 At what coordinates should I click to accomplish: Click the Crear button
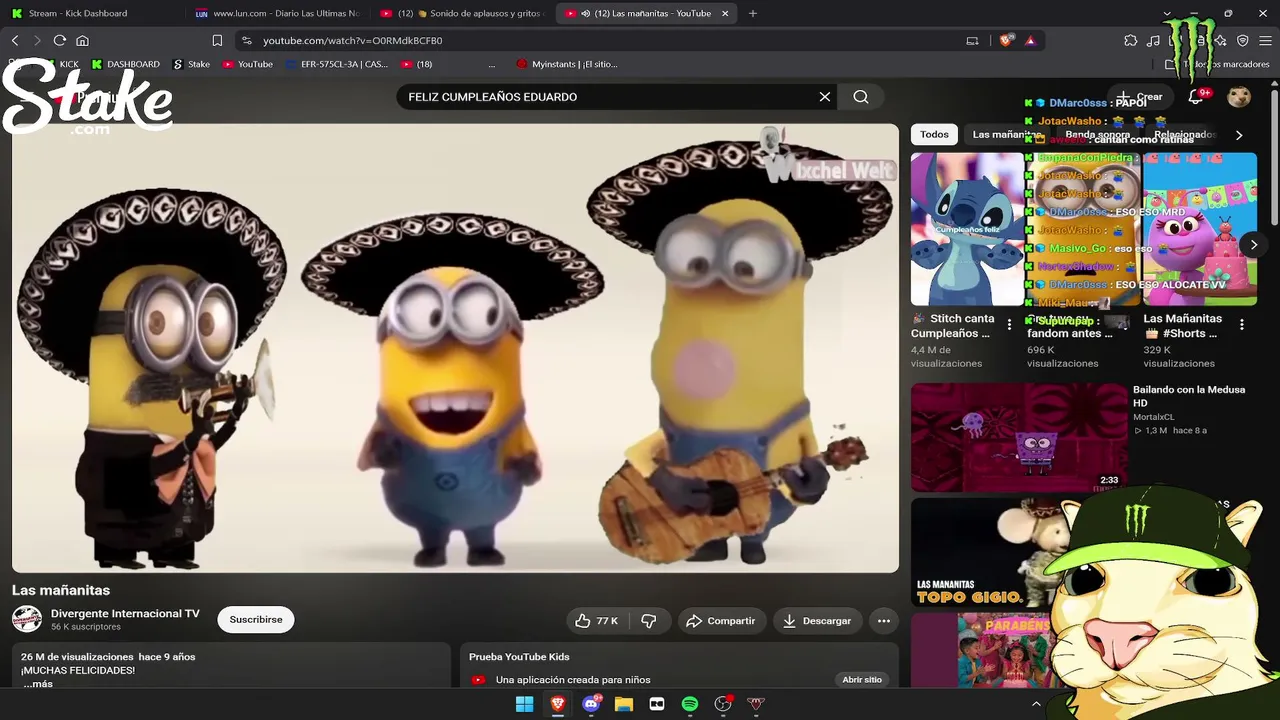click(x=1140, y=97)
